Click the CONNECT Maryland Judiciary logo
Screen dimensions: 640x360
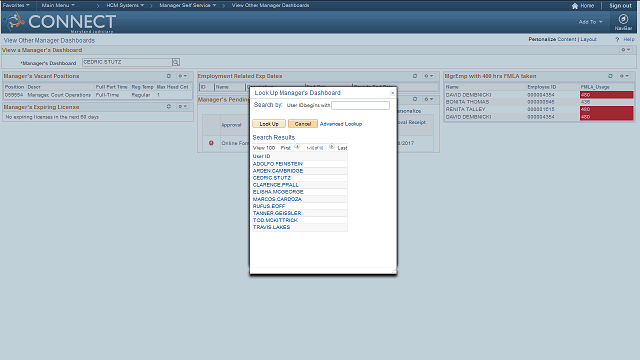[61, 22]
